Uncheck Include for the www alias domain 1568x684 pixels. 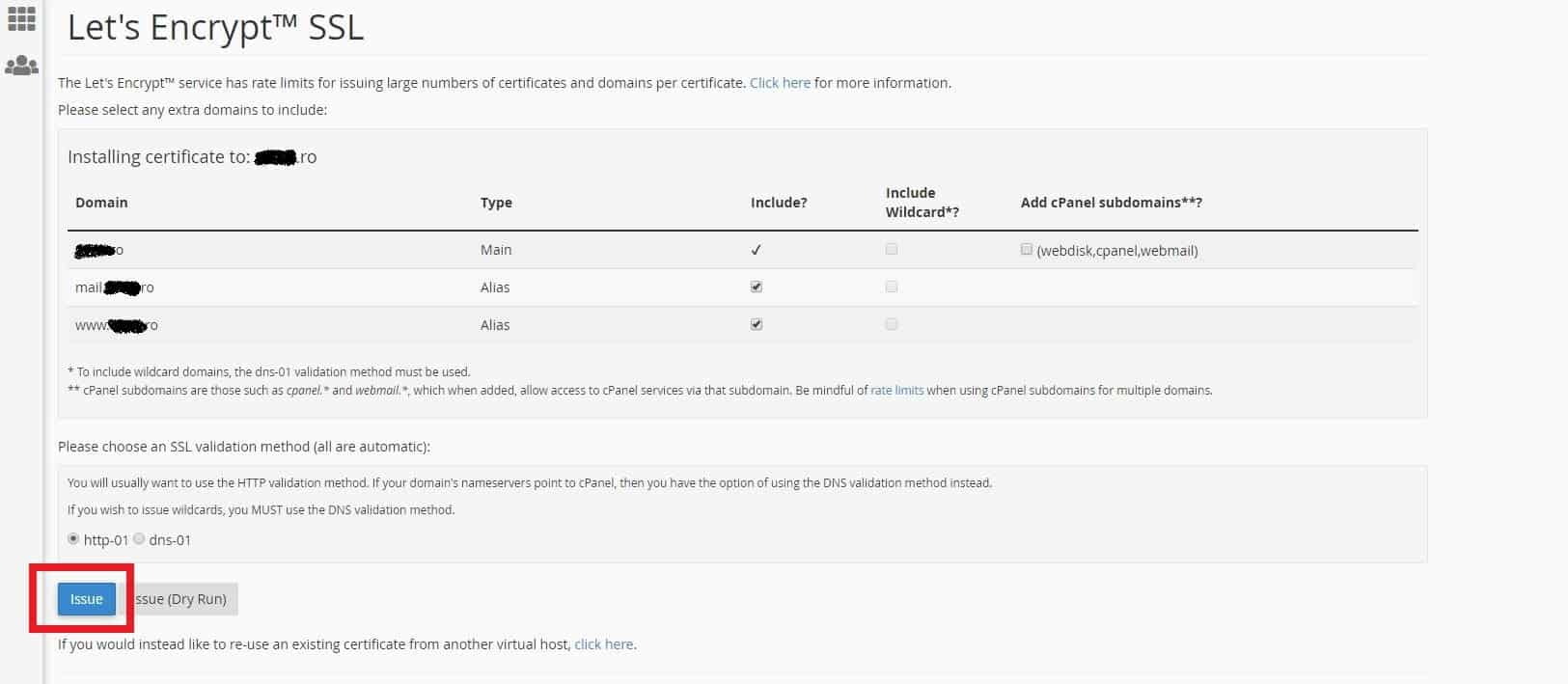756,324
